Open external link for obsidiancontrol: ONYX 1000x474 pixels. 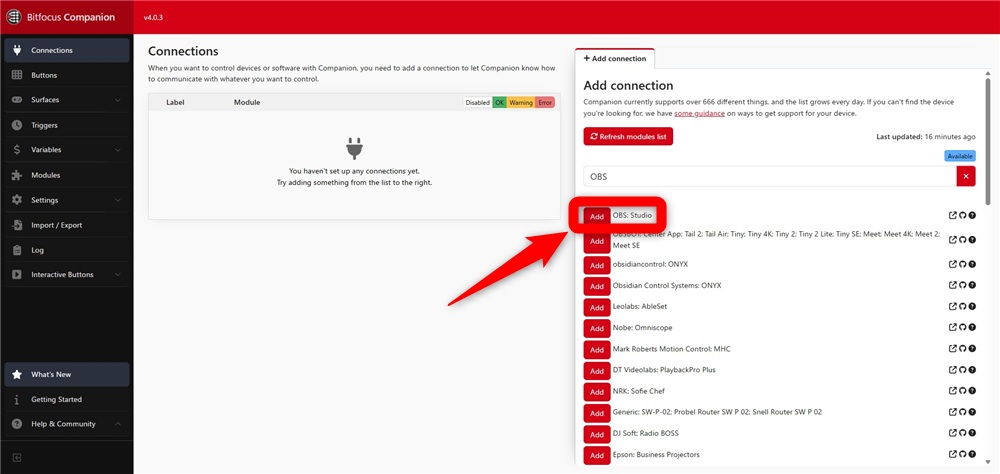click(x=953, y=264)
